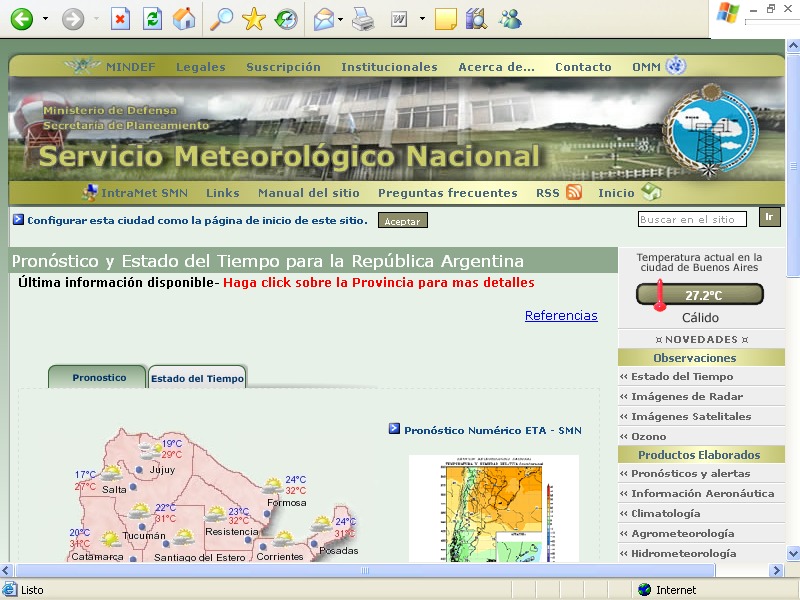The width and height of the screenshot is (800, 600).
Task: Click the MINDEF eagle emblem icon
Action: coord(82,66)
